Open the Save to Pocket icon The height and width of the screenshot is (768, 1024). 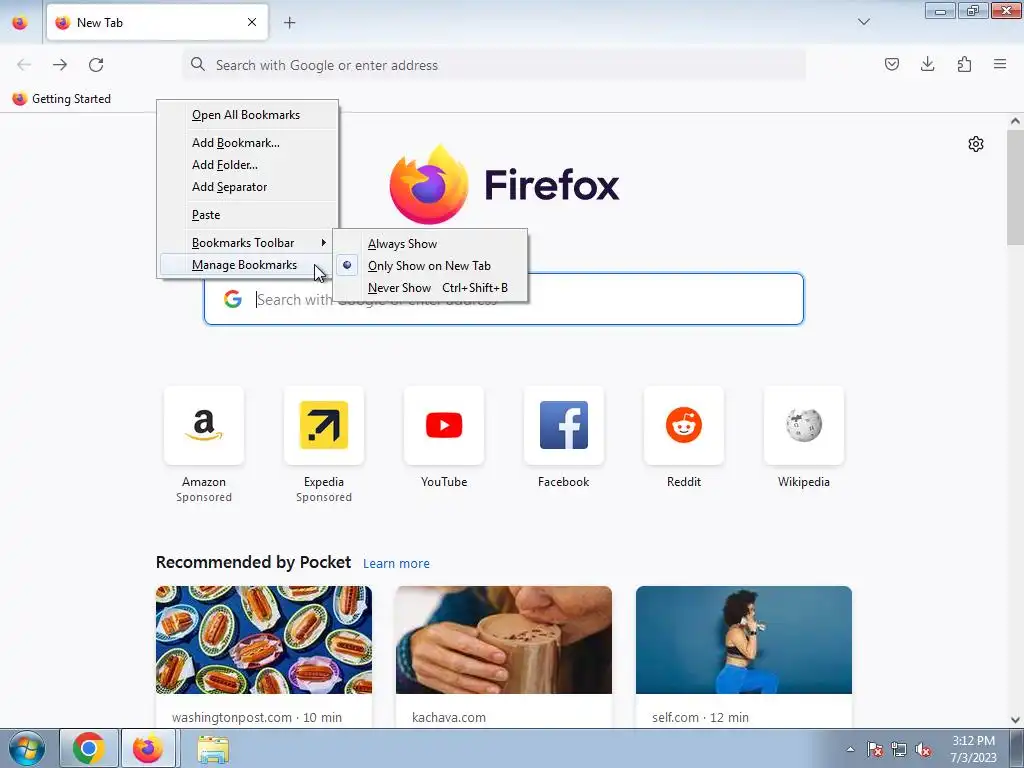pos(891,64)
